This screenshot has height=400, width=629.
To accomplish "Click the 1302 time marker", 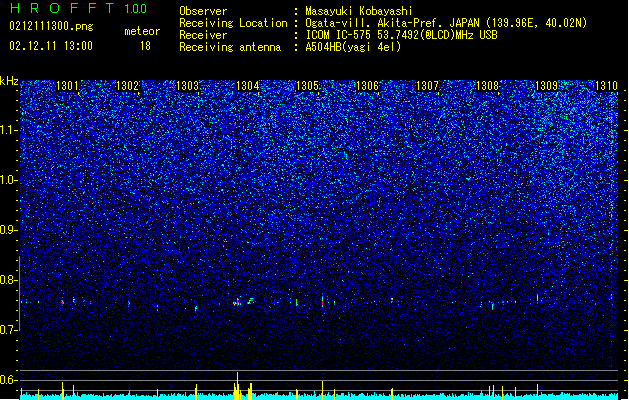I will 127,86.
